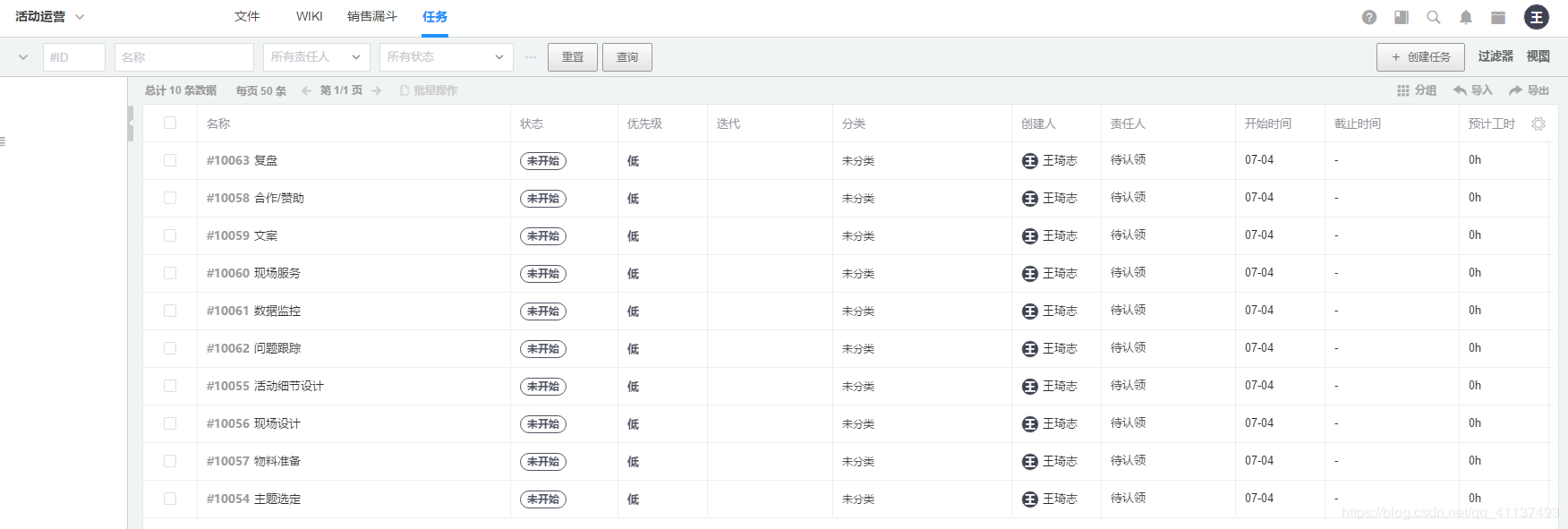Toggle the select-all checkbox in table header

click(x=170, y=123)
